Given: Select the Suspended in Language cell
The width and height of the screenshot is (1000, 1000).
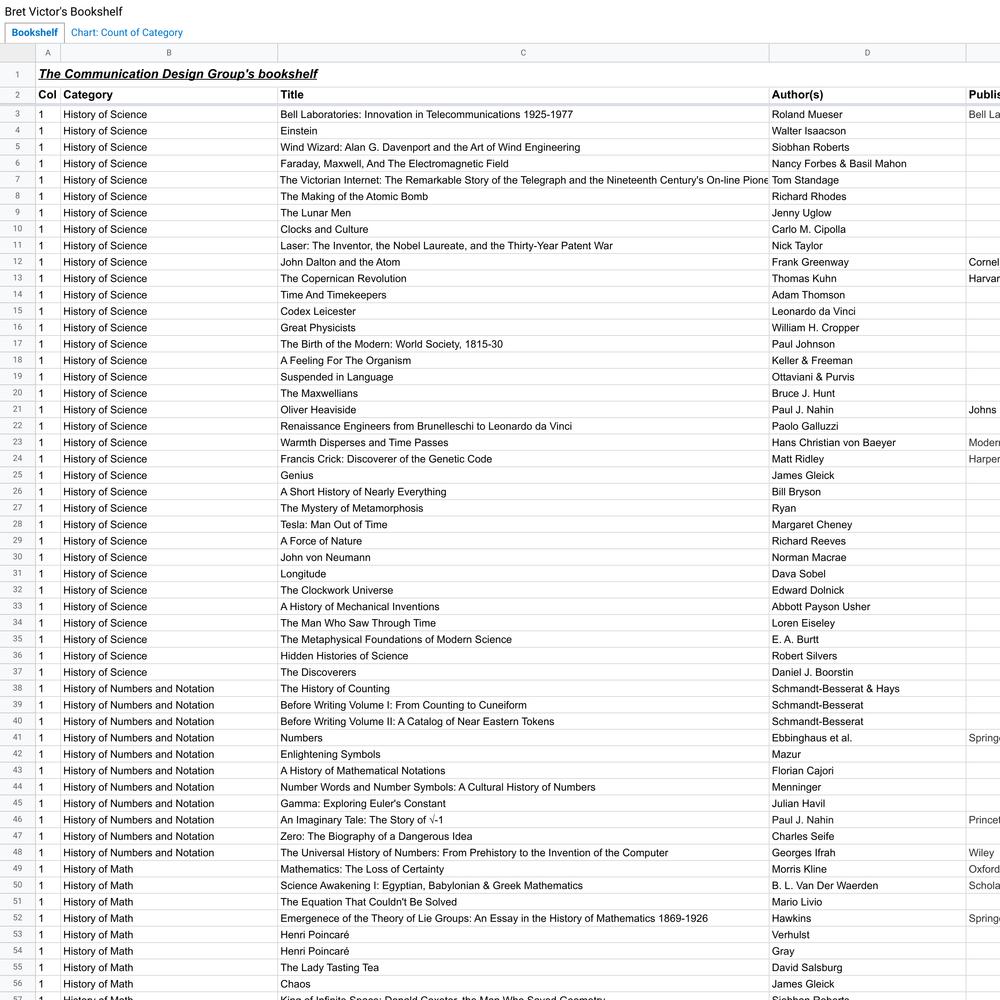Looking at the screenshot, I should [523, 377].
